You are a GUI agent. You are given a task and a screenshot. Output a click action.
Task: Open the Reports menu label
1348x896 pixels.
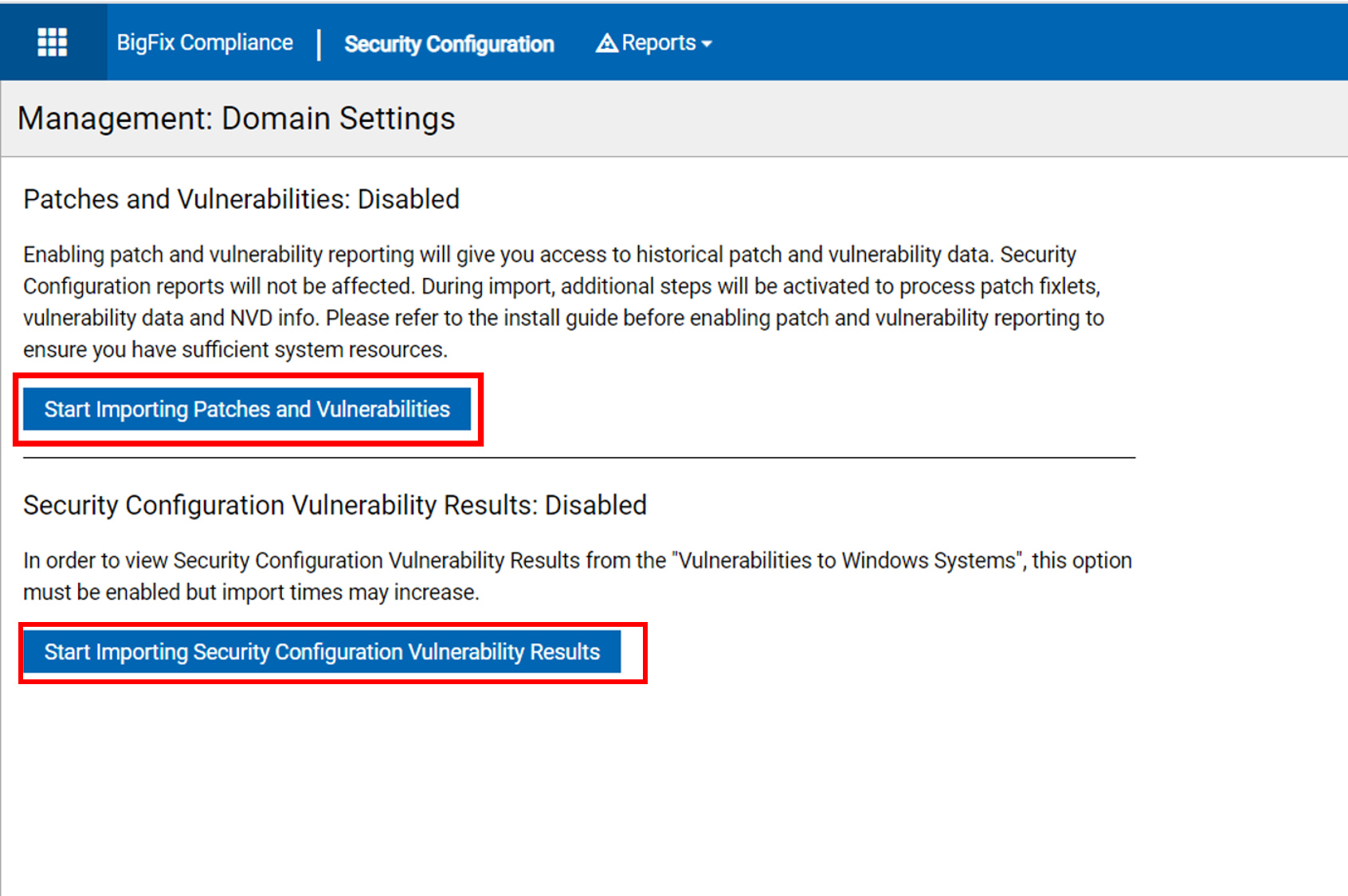(x=658, y=43)
